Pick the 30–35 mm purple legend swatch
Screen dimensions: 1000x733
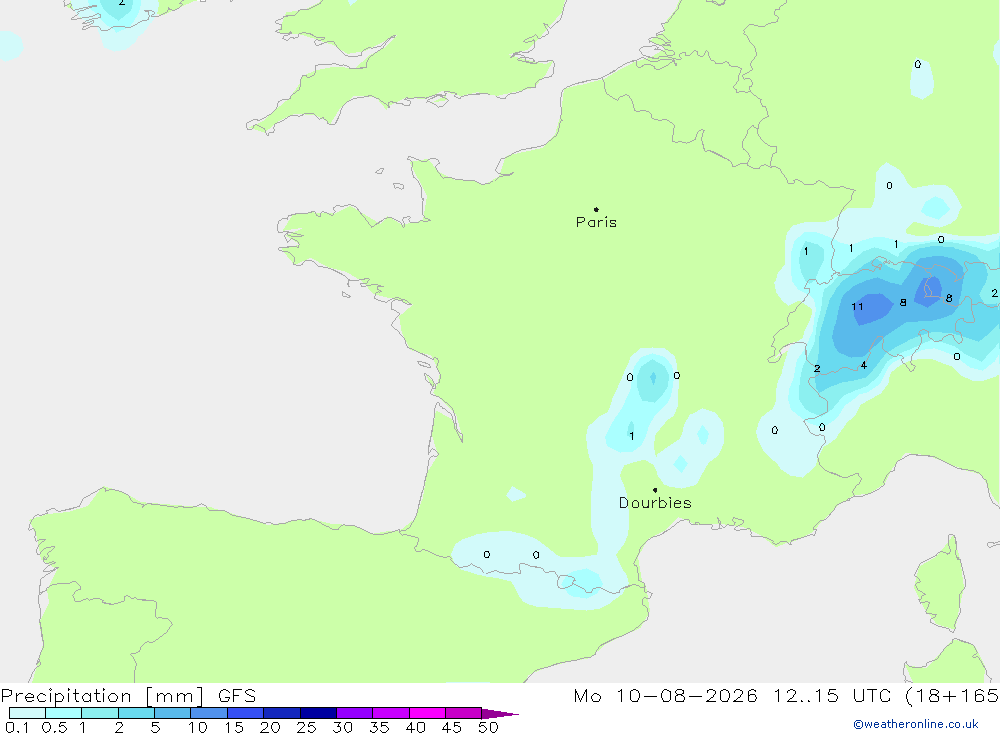tap(355, 713)
